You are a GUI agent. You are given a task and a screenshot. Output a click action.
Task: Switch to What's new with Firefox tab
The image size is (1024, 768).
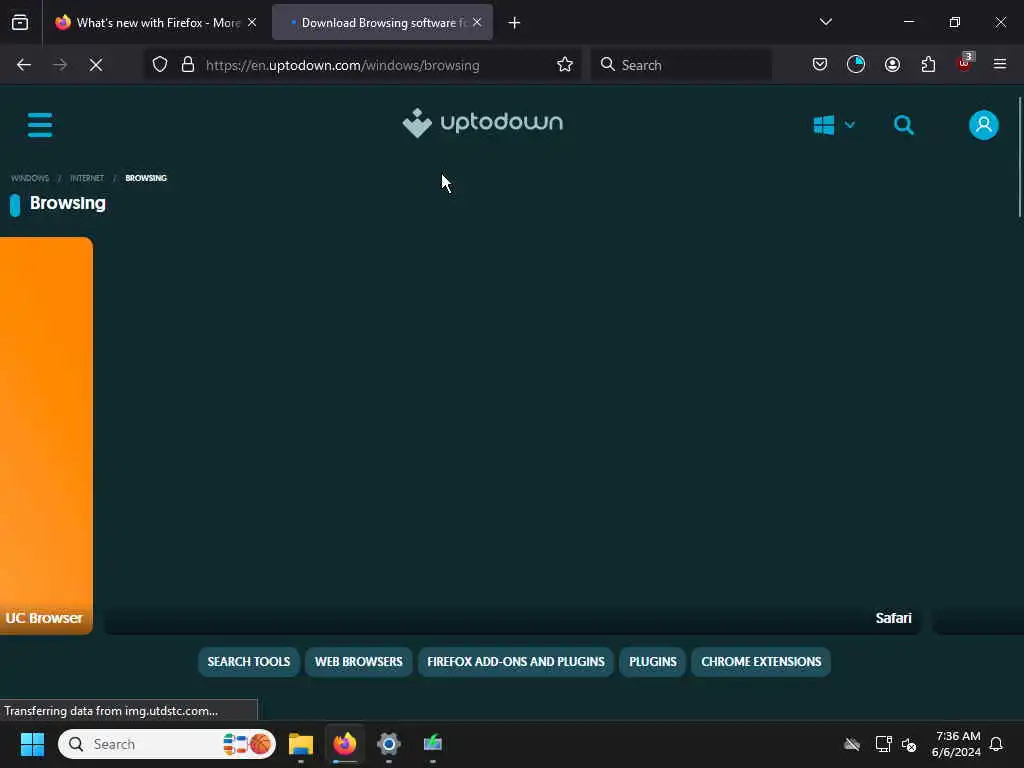pyautogui.click(x=155, y=23)
